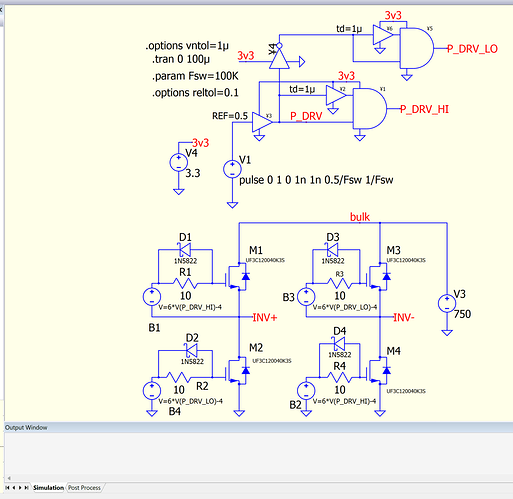
Task: Go to first tab using the first-tab navigation arrow
Action: pyautogui.click(x=7, y=488)
